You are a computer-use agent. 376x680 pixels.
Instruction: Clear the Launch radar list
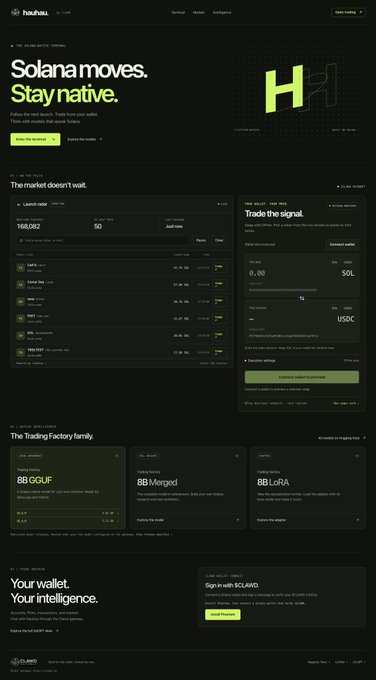pyautogui.click(x=219, y=240)
